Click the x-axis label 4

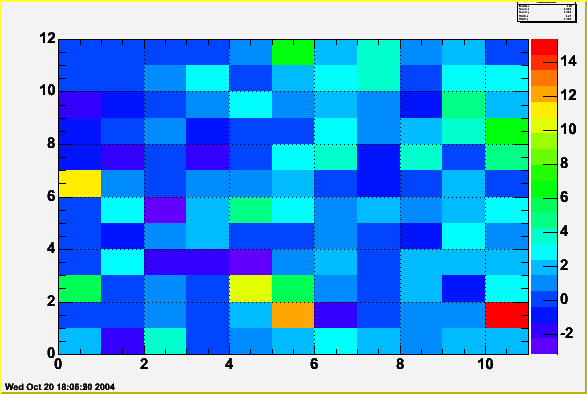tap(229, 364)
